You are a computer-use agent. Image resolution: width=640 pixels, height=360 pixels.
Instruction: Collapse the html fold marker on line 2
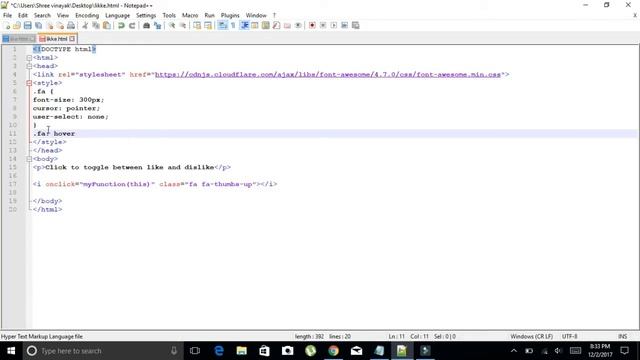click(29, 58)
